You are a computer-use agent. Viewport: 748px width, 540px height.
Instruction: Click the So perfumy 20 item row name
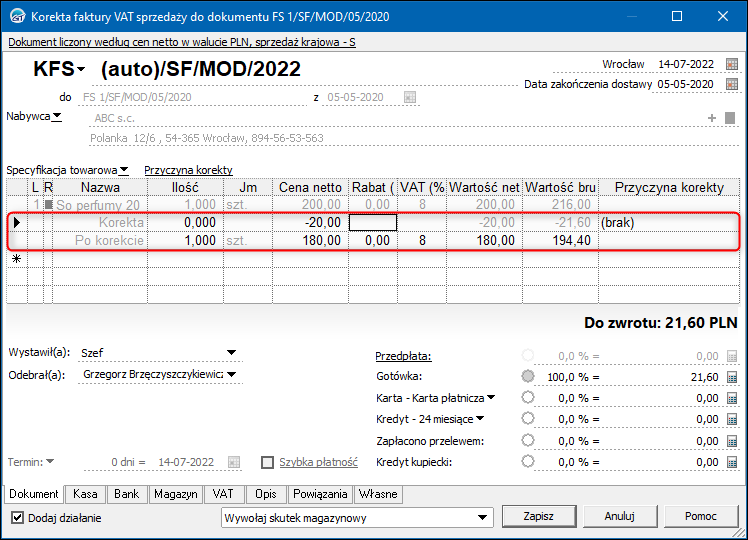[98, 205]
